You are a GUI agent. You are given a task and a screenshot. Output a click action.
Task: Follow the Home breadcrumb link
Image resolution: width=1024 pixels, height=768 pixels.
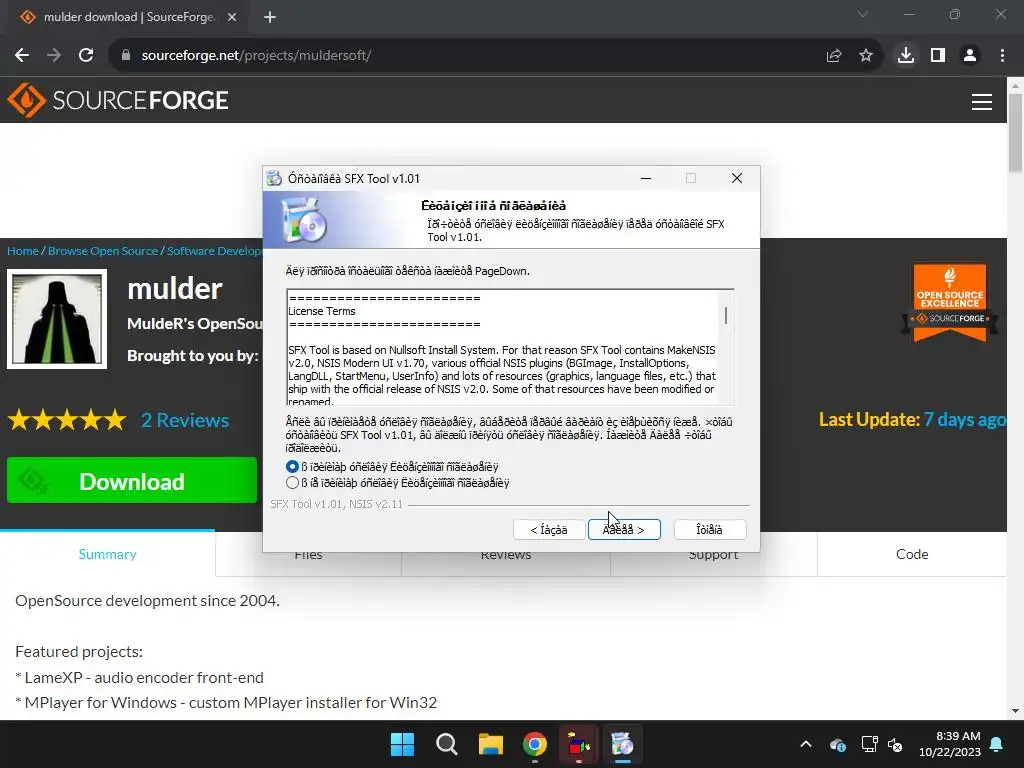coord(23,251)
